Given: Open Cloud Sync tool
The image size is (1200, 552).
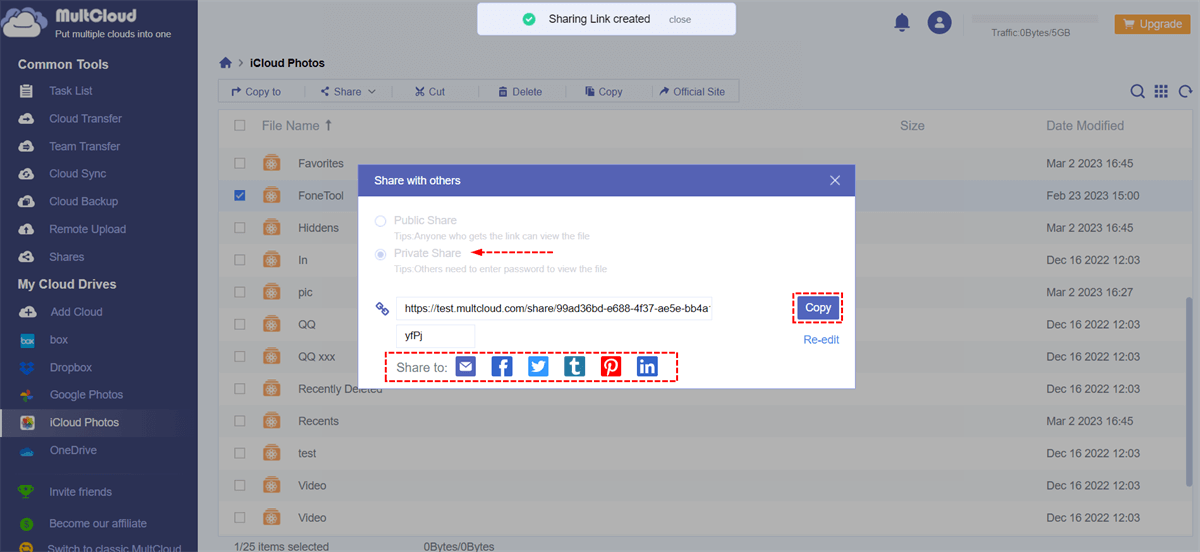Looking at the screenshot, I should (x=77, y=174).
